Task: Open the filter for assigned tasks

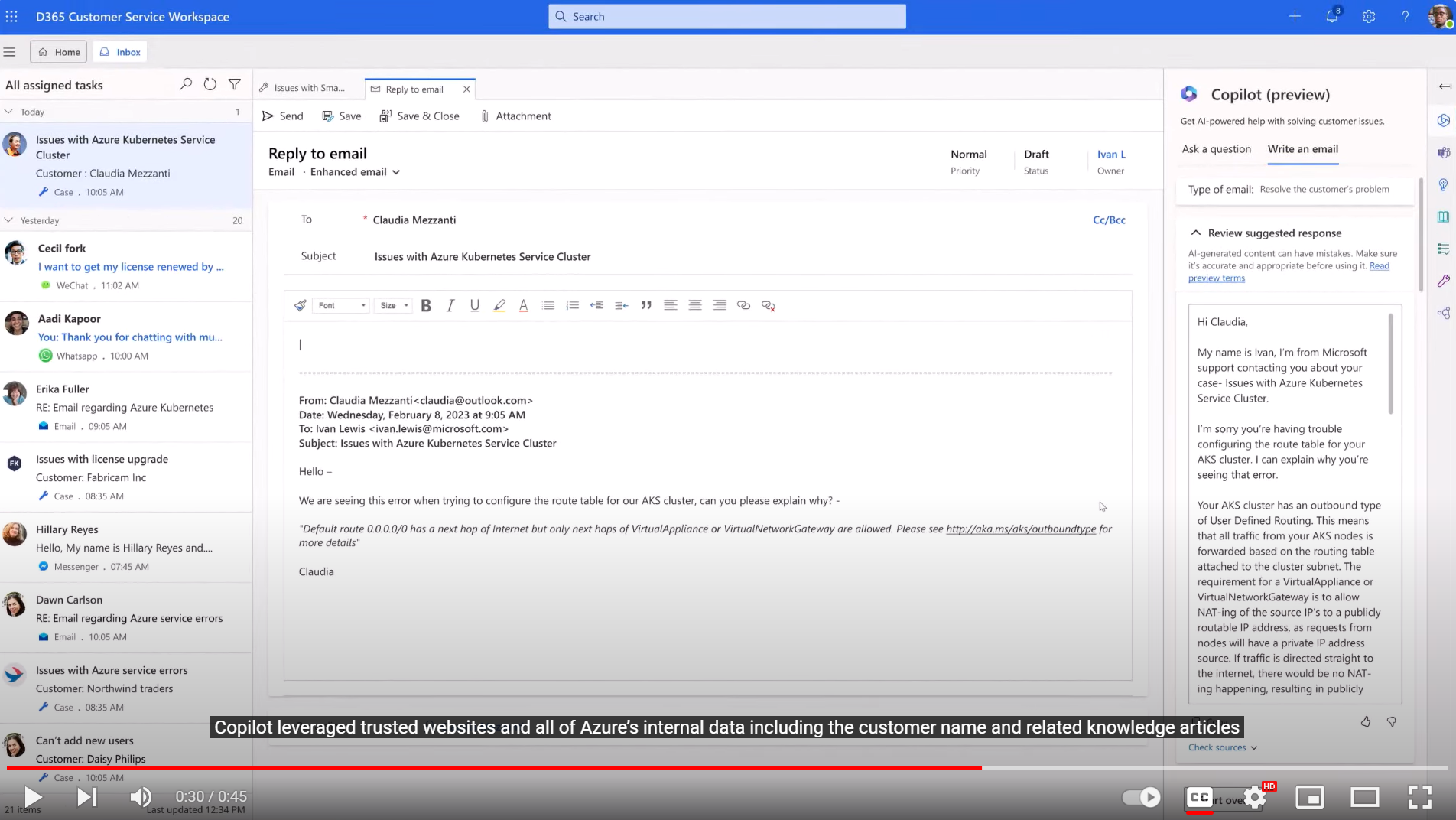Action: click(235, 85)
